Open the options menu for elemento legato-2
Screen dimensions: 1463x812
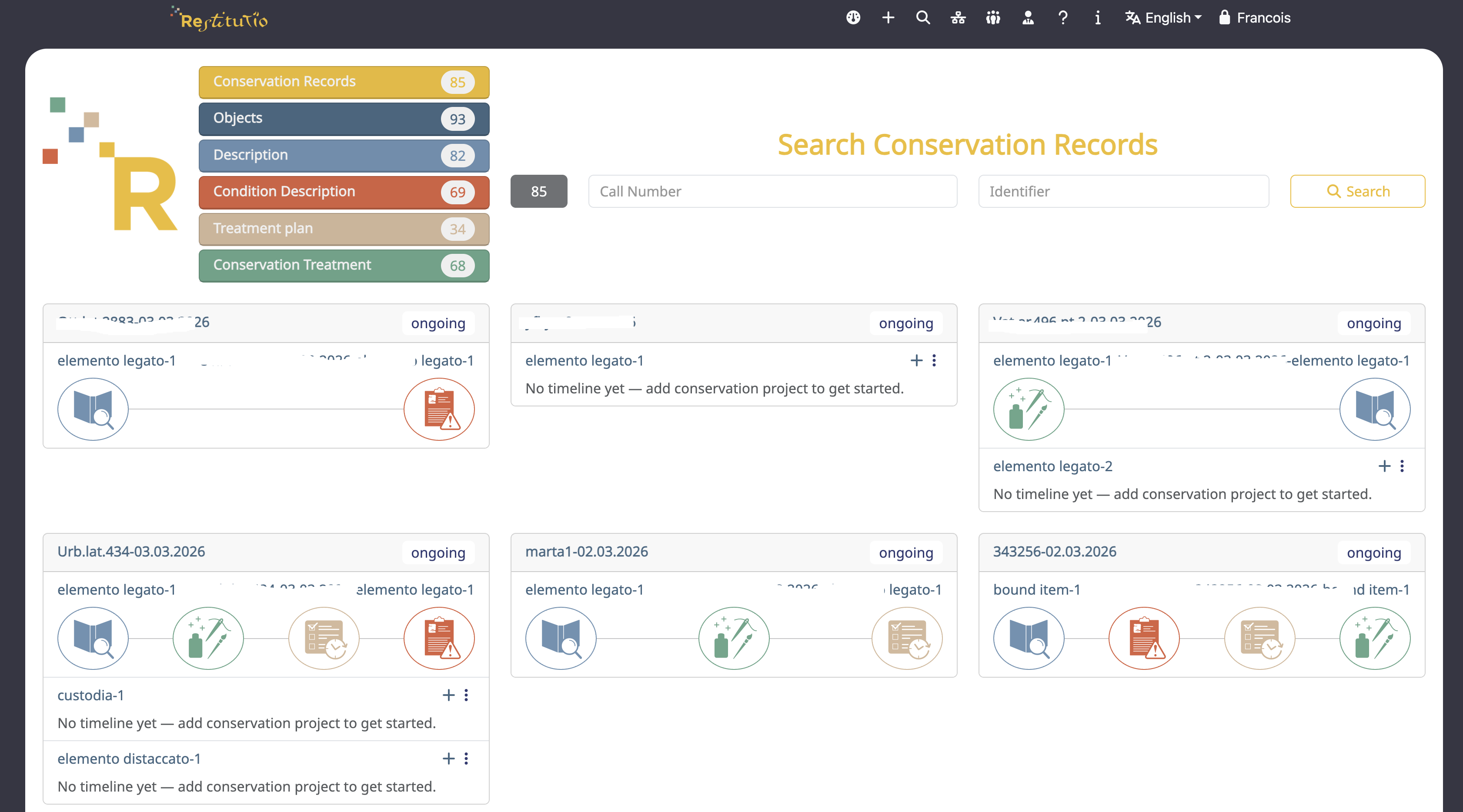(1402, 466)
